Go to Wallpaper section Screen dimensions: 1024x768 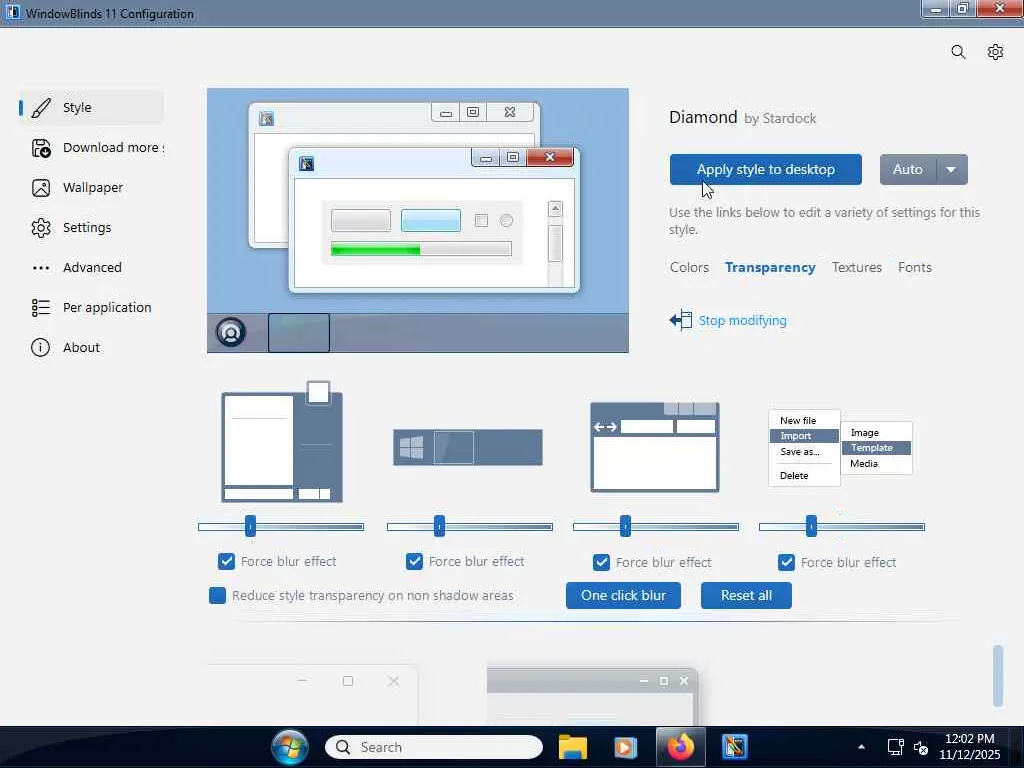point(91,188)
